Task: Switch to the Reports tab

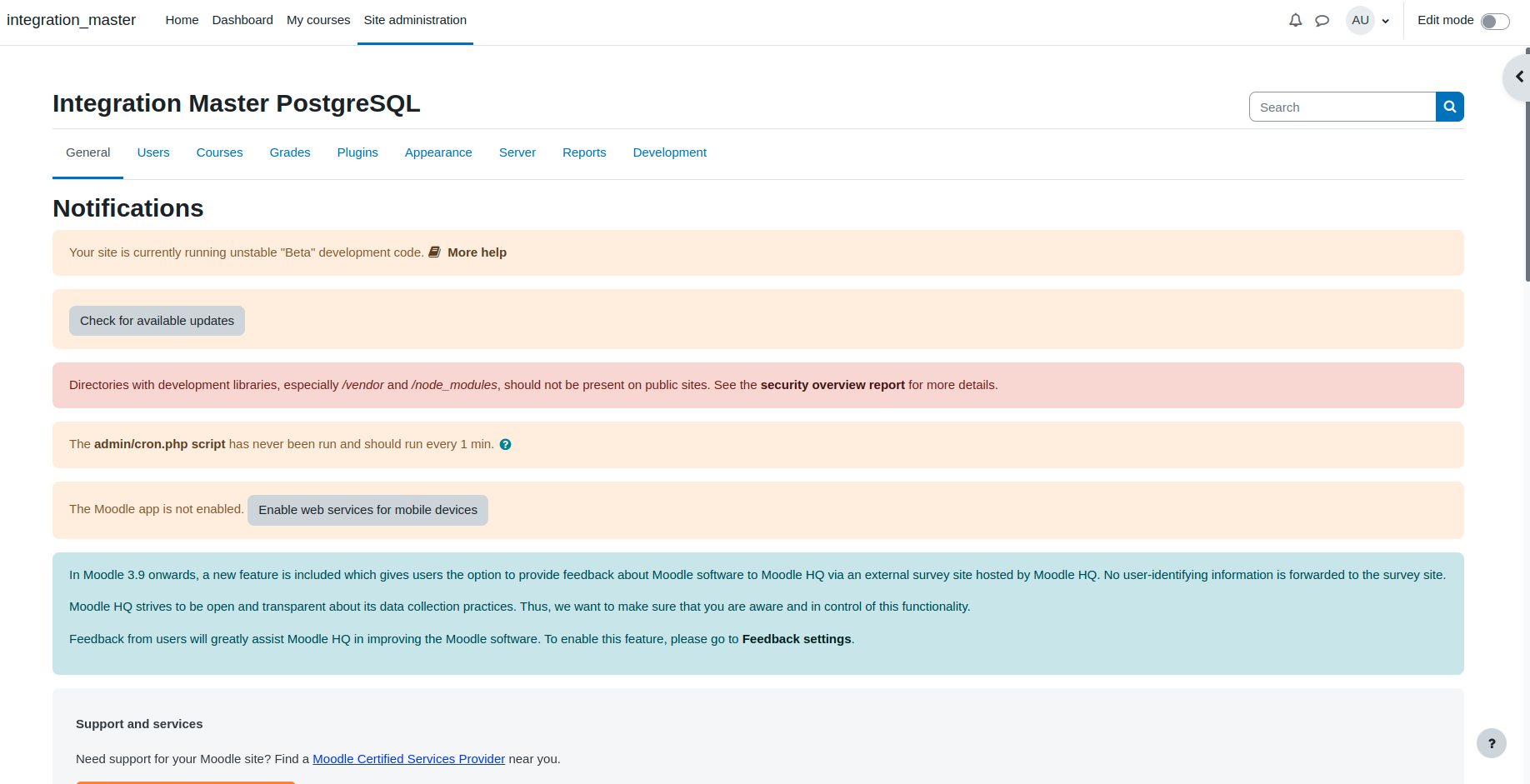Action: [x=584, y=152]
